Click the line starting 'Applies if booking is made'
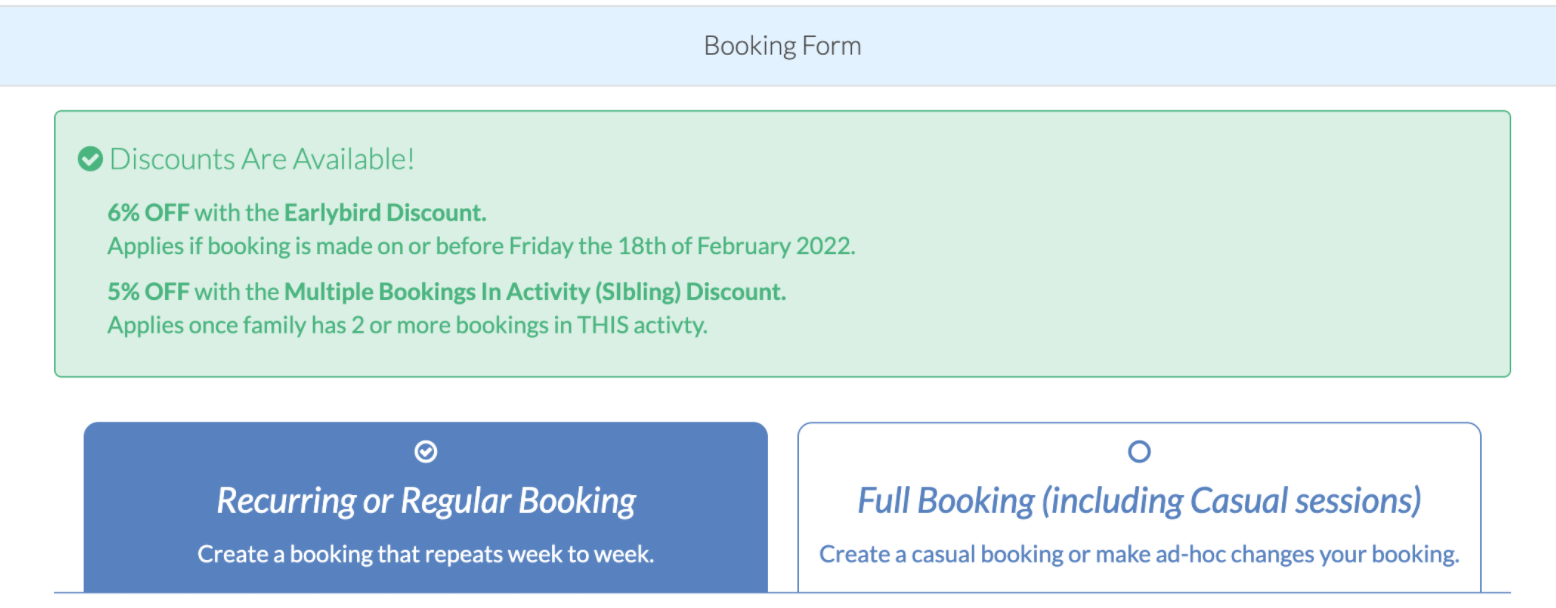The height and width of the screenshot is (608, 1556). tap(481, 246)
